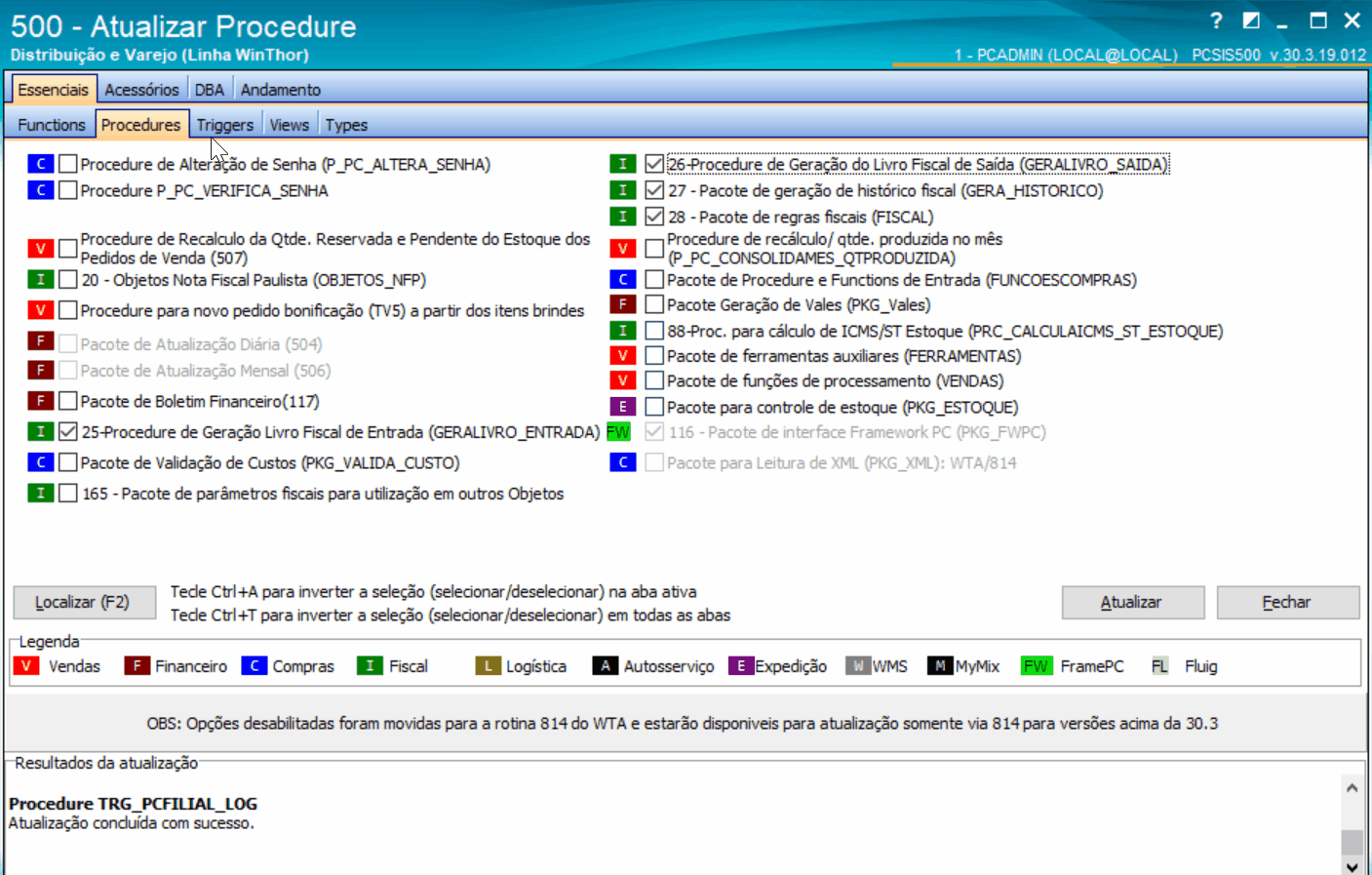The height and width of the screenshot is (875, 1372).
Task: Check Pacote de funções de processamento (VENDAS)
Action: pos(654,380)
